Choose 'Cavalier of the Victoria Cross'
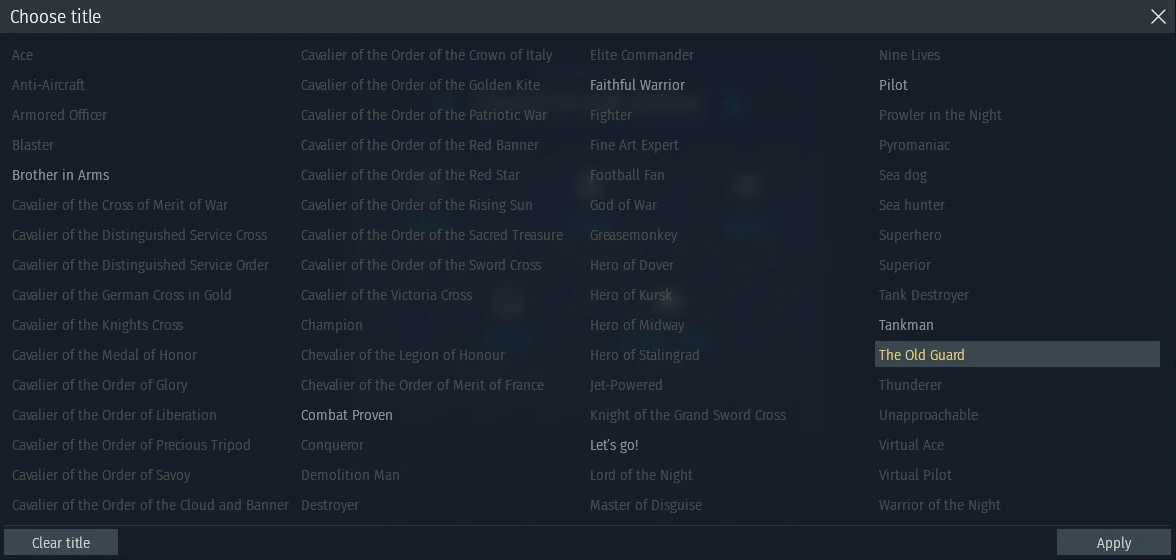Viewport: 1176px width, 560px height. pos(386,295)
